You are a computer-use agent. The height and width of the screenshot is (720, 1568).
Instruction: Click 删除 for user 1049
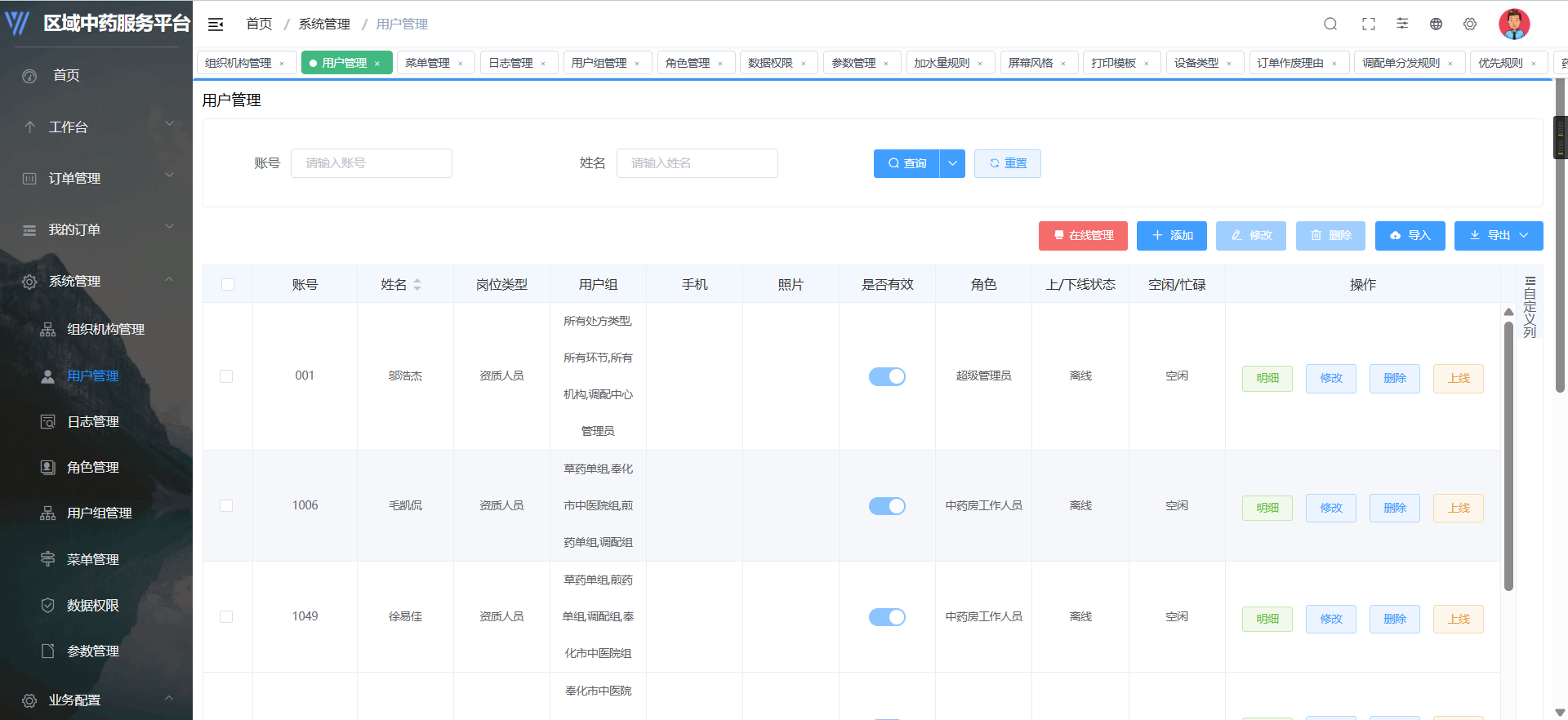click(x=1395, y=619)
